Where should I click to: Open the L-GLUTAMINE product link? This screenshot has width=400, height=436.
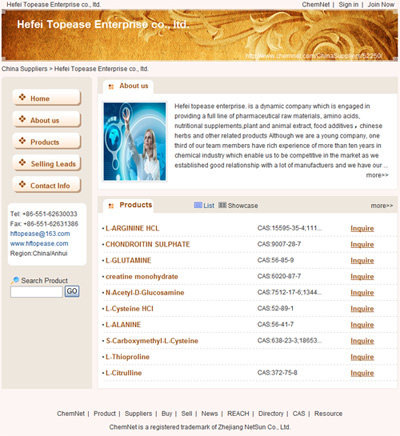pyautogui.click(x=128, y=260)
